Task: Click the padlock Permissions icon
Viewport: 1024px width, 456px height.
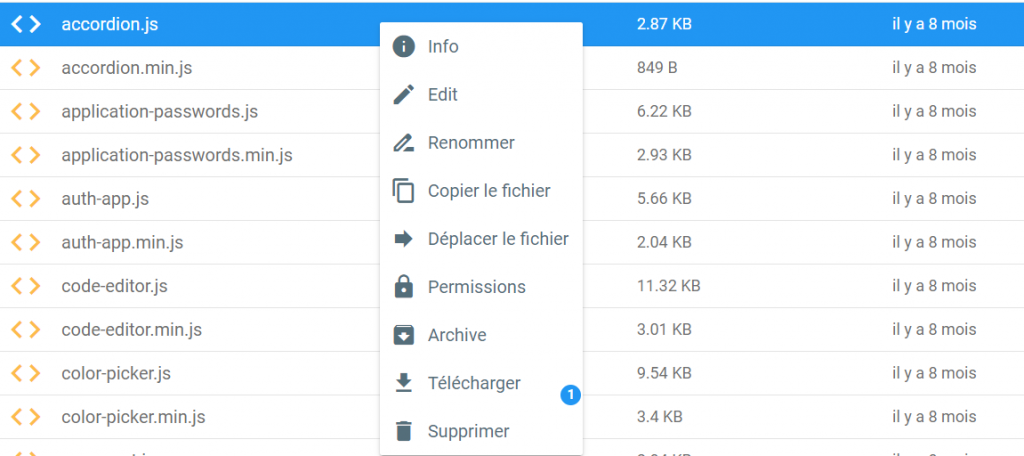Action: (404, 287)
